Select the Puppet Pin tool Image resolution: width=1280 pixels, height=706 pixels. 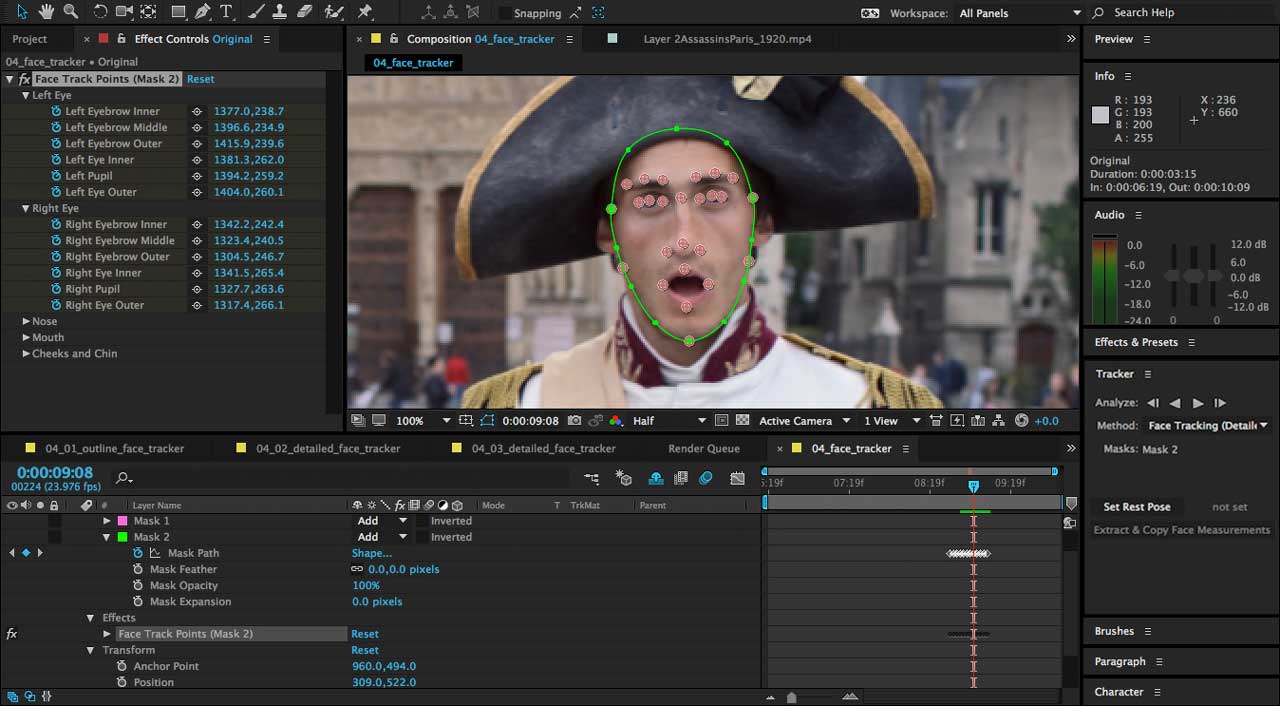(x=365, y=12)
